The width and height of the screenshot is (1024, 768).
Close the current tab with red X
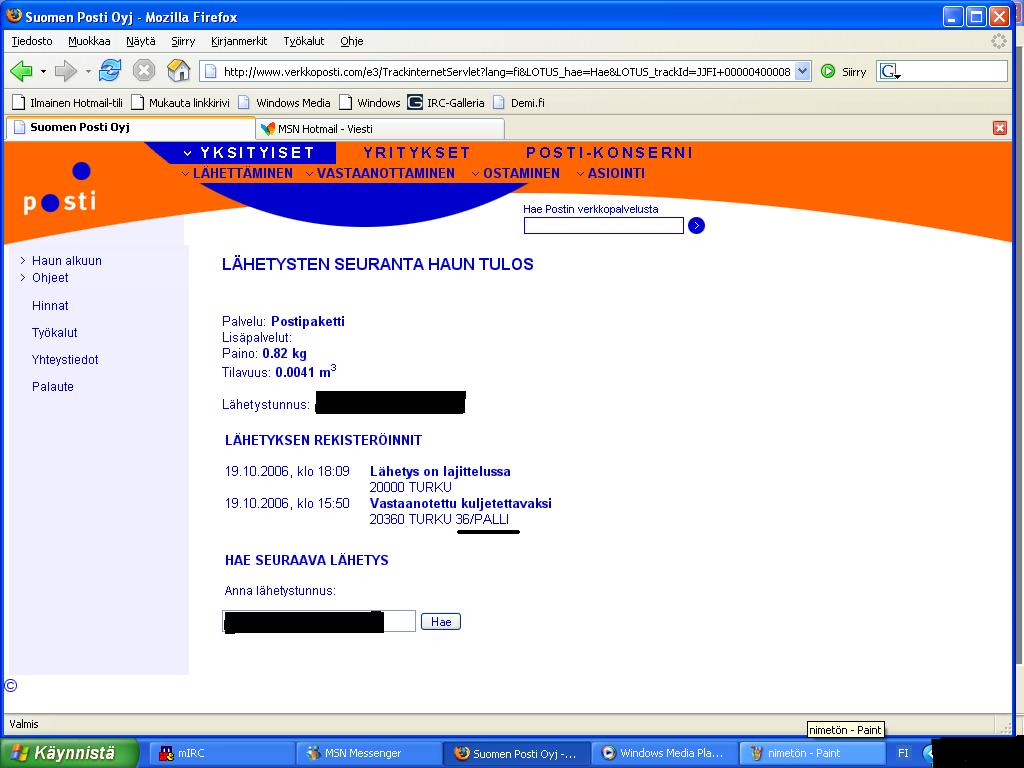999,128
